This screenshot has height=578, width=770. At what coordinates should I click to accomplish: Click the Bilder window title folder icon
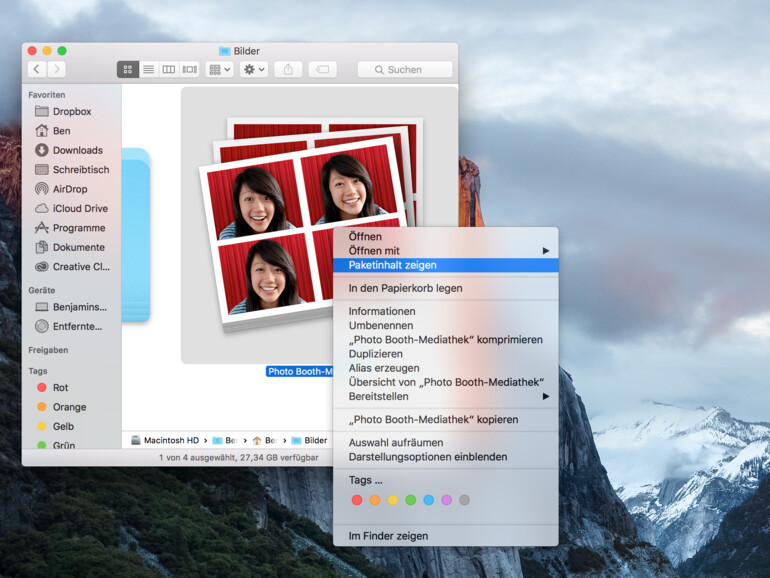click(224, 51)
